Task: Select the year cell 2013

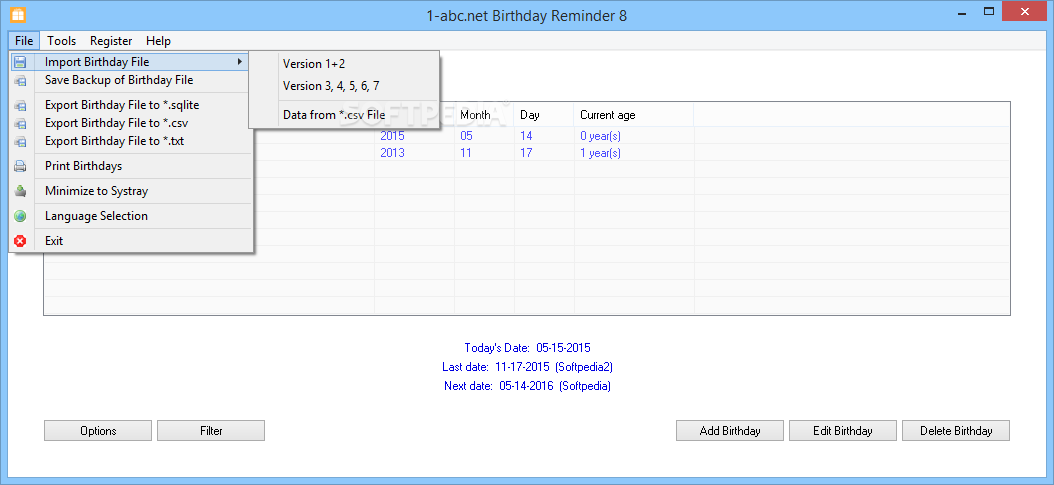Action: [393, 152]
